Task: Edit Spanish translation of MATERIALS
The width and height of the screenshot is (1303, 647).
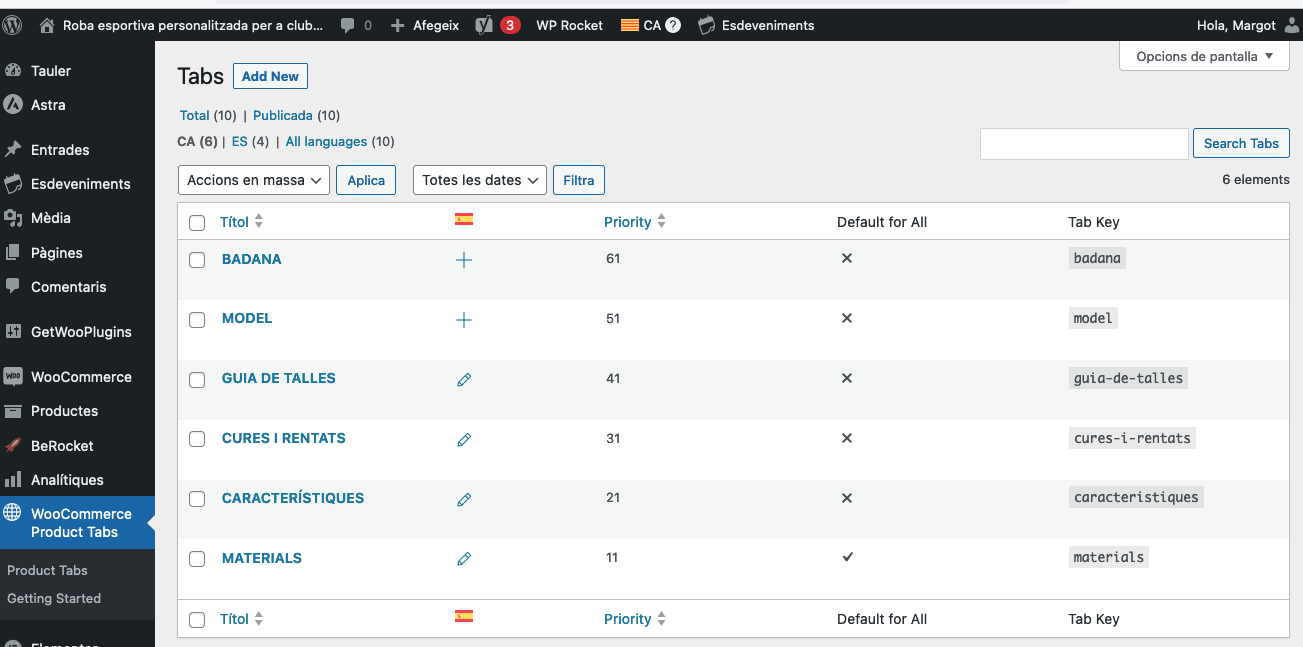Action: point(464,560)
